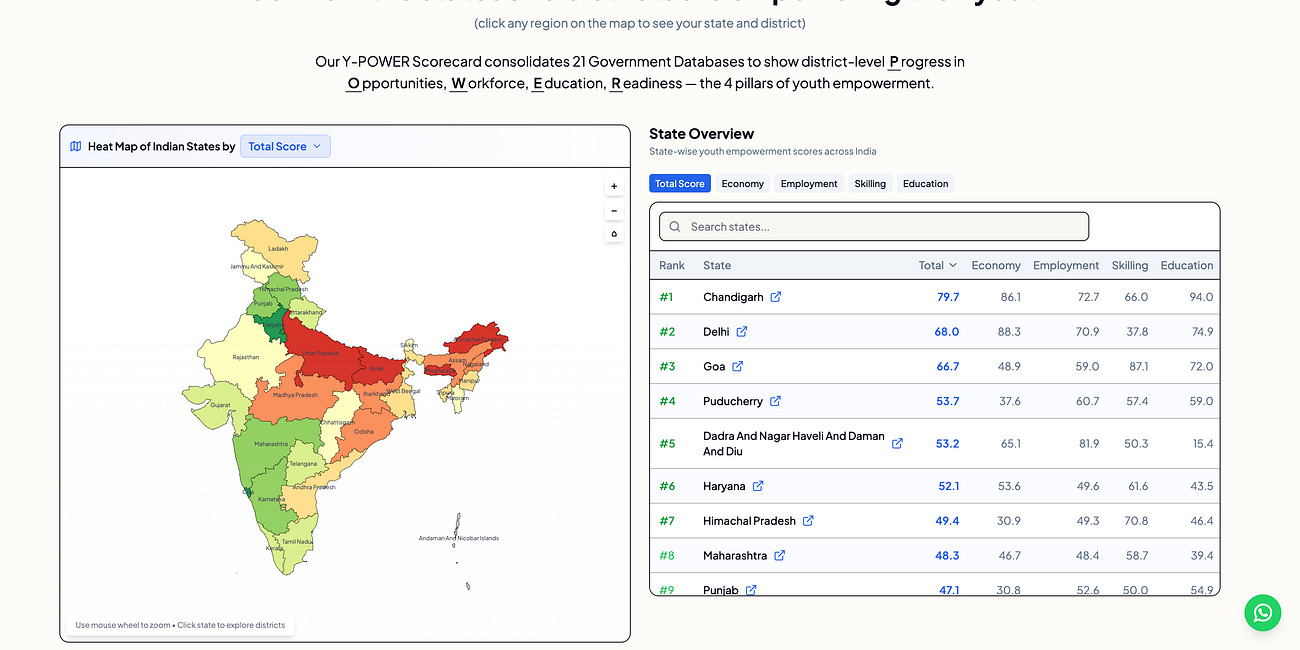Click the Rank column header

(672, 265)
